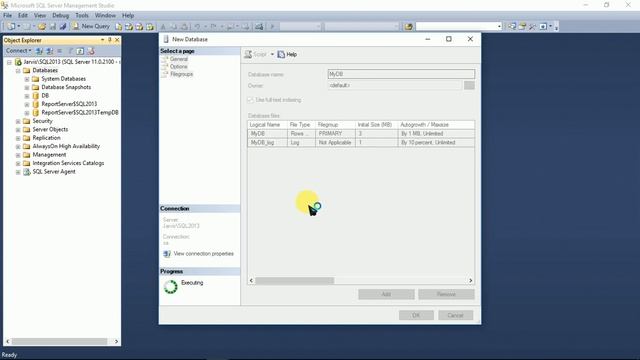Screen dimensions: 640x360
Task: Expand the ReportServer$SQL2013 database node
Action: pos(27,104)
